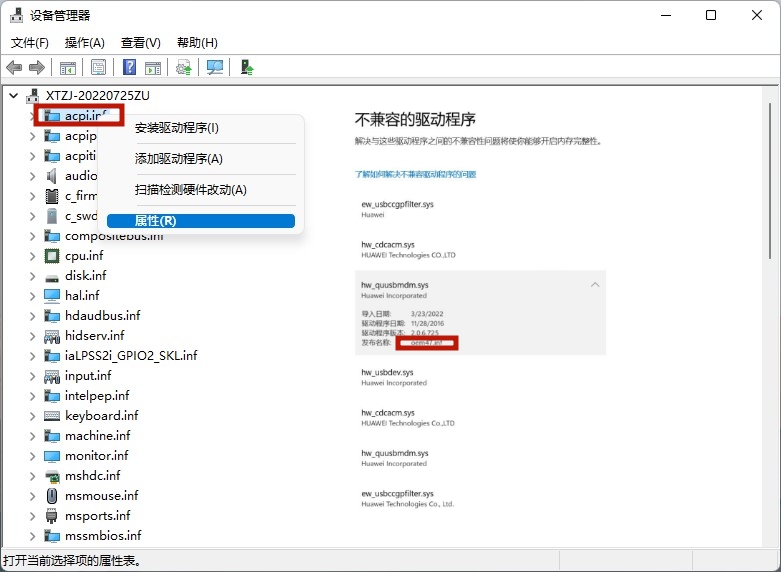Expand the cpu.inf tree node
The width and height of the screenshot is (781, 572).
32,256
